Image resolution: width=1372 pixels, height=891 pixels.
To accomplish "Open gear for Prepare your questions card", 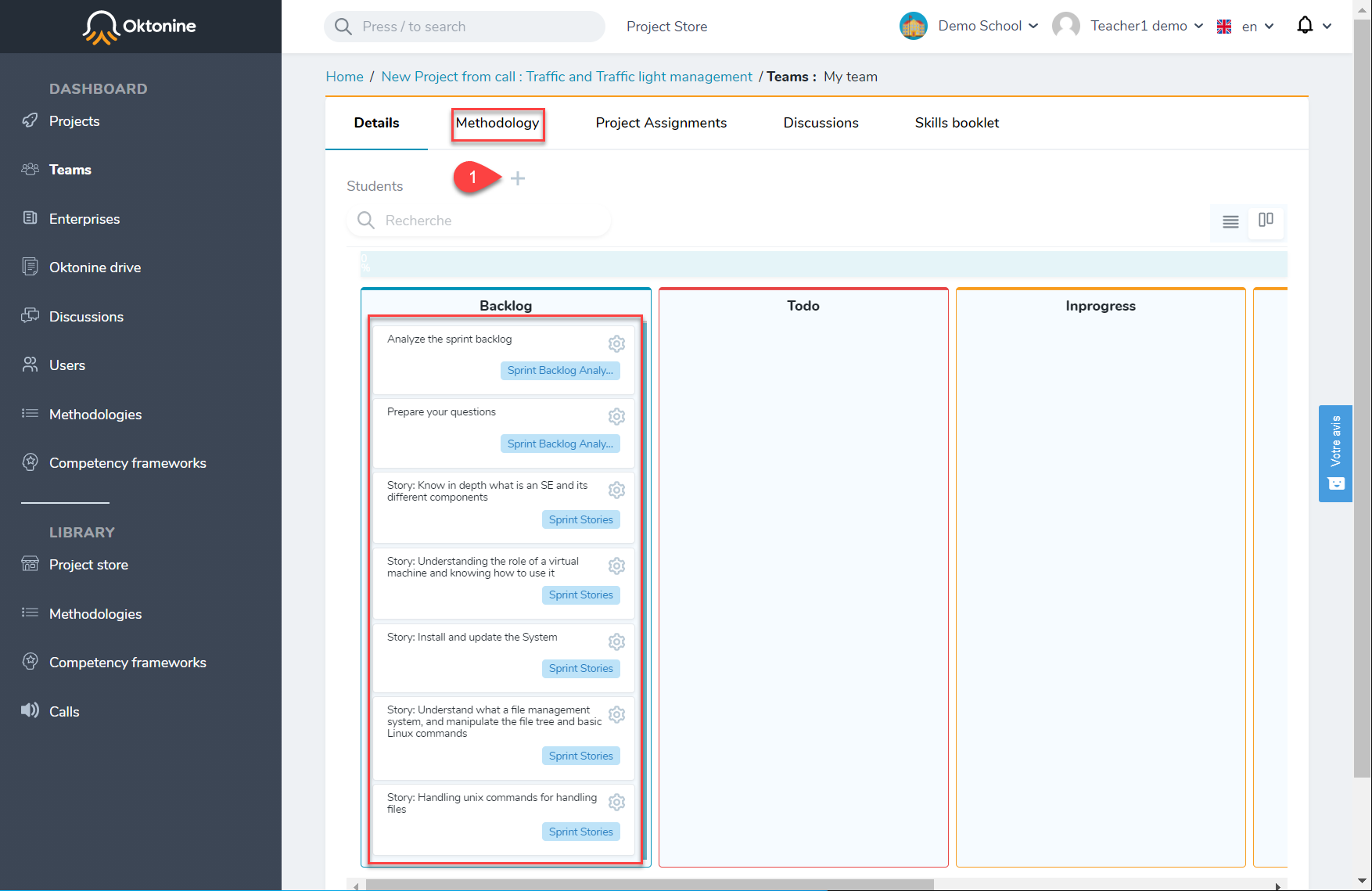I will coord(616,416).
